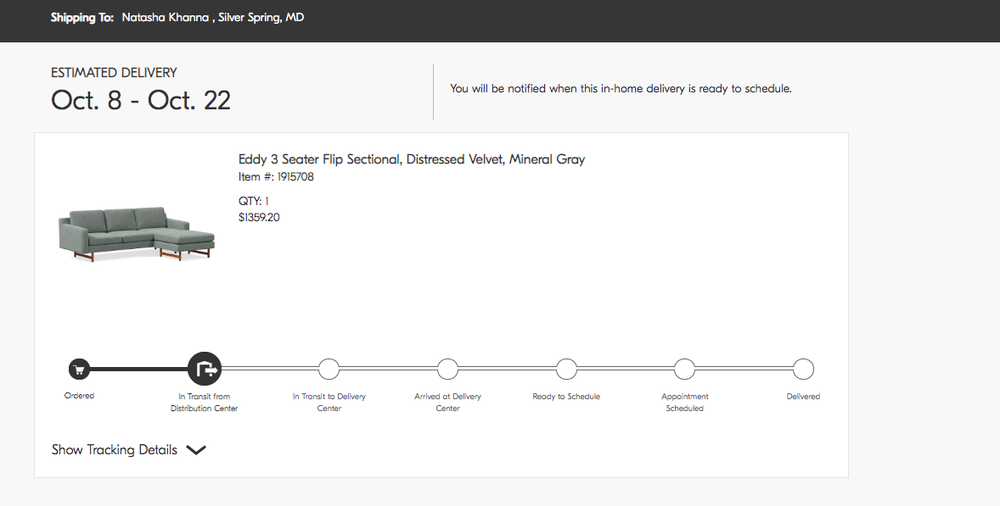Screen dimensions: 1000x506
Task: Click the Show Tracking Details text
Action: (x=114, y=450)
